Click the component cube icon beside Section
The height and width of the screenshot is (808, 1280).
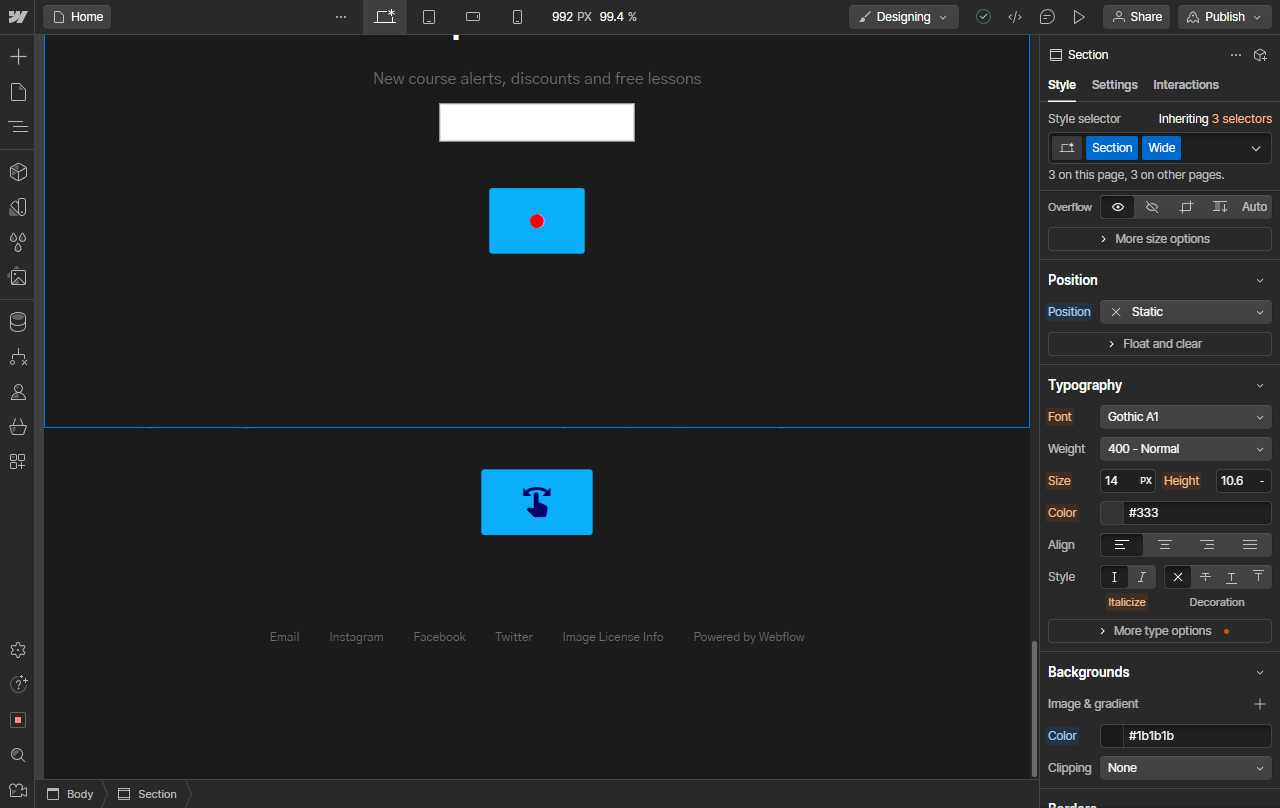[x=1261, y=55]
